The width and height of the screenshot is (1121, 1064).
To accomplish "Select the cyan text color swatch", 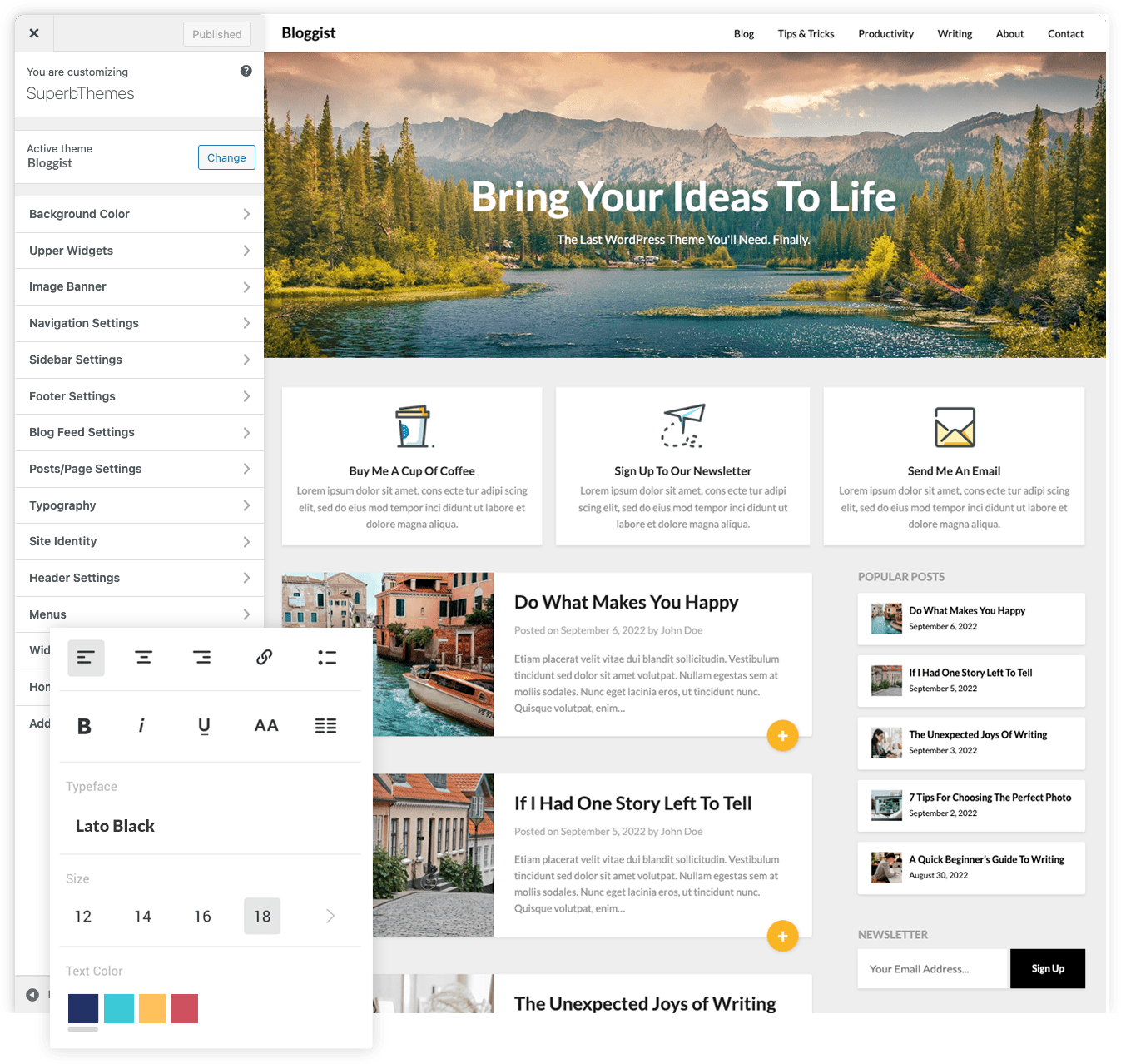I will point(119,1008).
